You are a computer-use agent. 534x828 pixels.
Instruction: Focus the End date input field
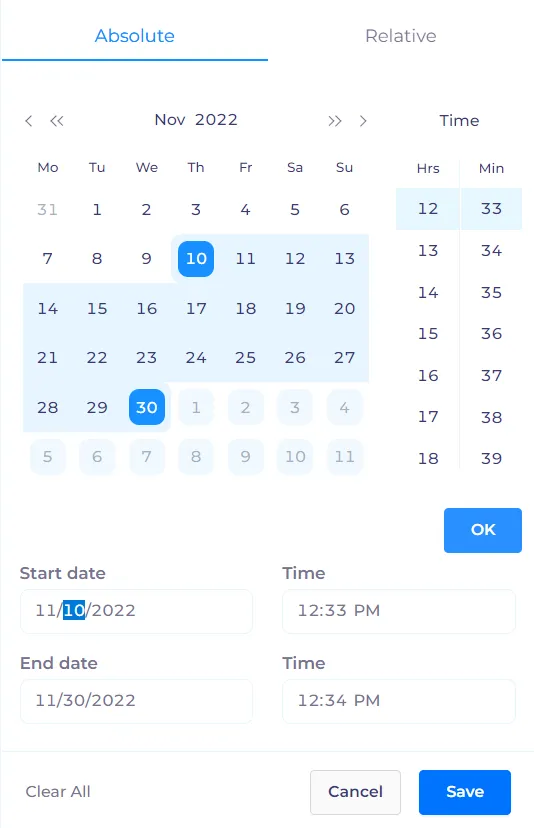pos(136,701)
